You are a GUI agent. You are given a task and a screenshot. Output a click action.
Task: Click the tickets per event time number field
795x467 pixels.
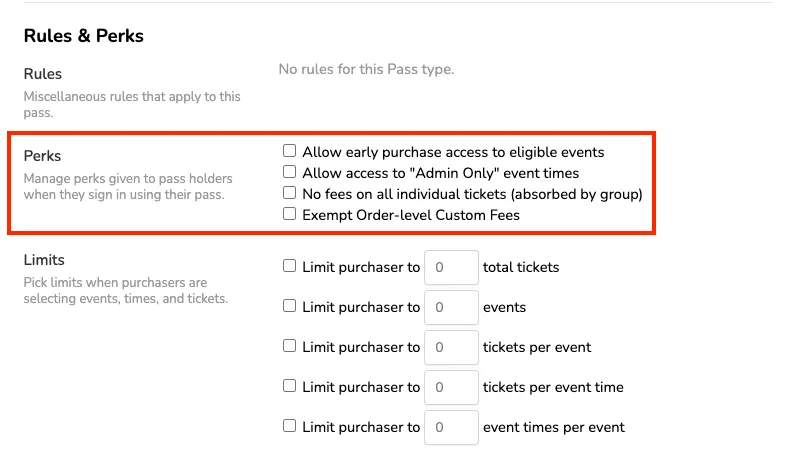[451, 387]
